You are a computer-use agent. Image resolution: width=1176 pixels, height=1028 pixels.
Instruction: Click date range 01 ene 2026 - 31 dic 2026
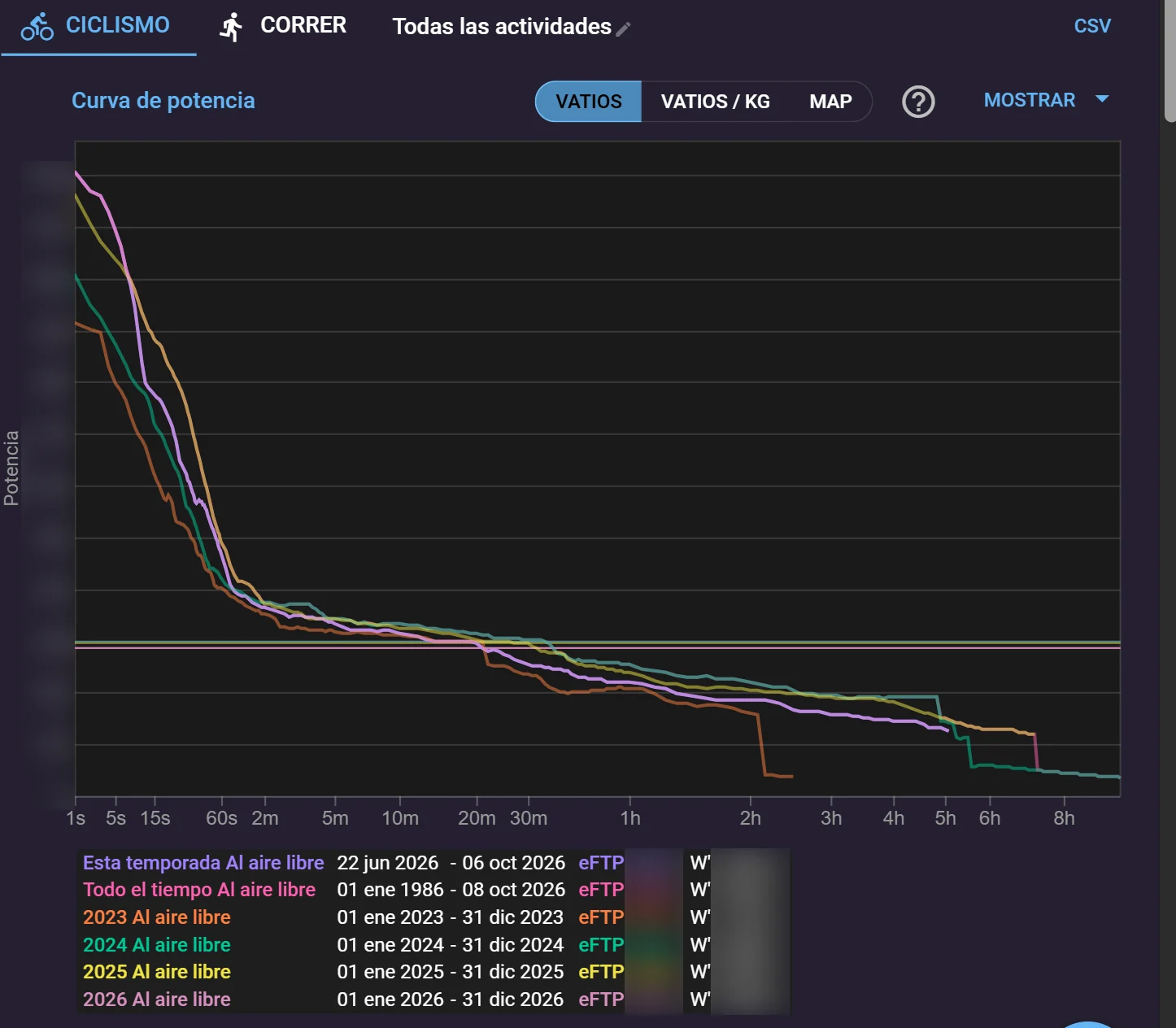[451, 1000]
